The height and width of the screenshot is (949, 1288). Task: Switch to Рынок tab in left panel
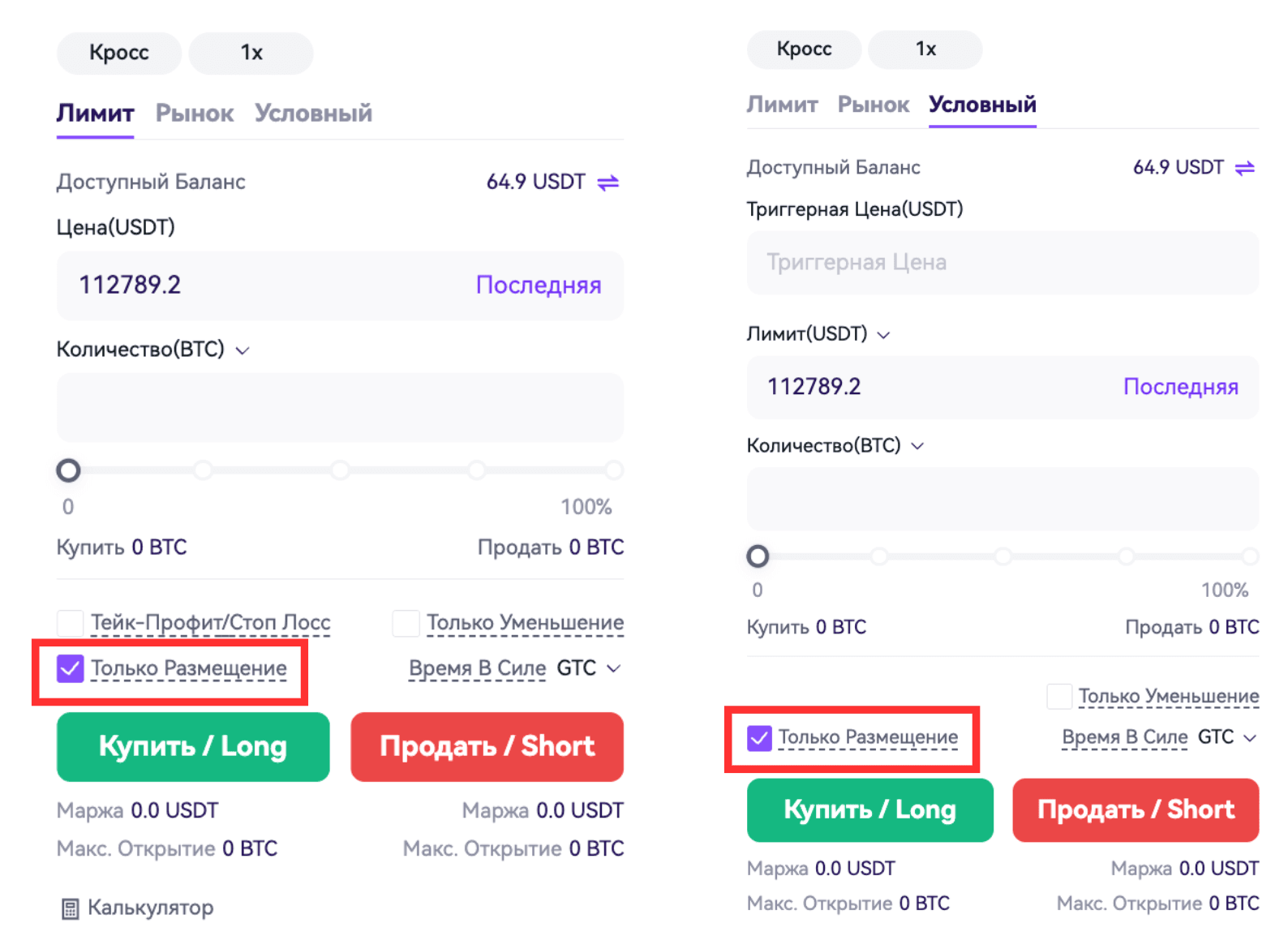point(195,114)
